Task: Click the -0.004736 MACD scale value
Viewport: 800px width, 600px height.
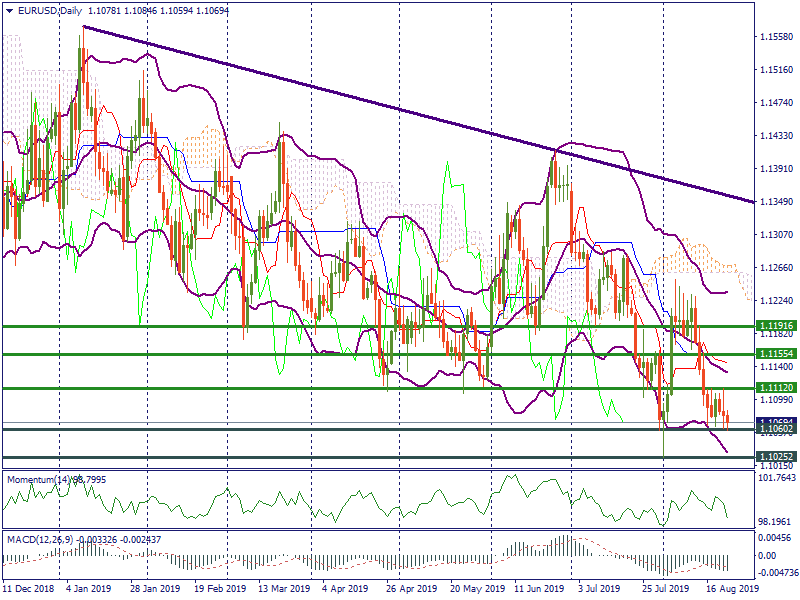Action: pos(776,572)
